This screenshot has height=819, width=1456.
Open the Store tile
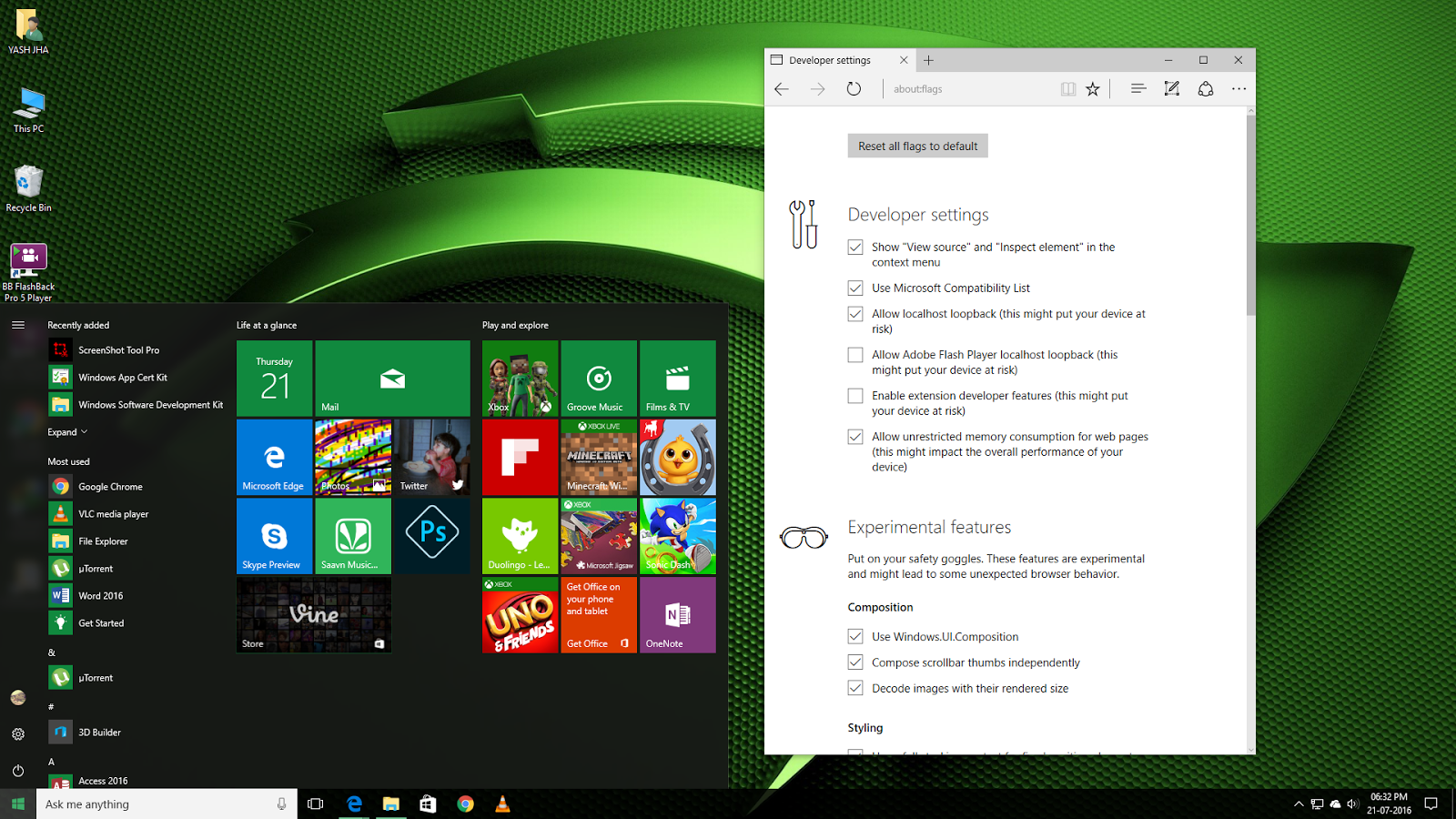tap(314, 615)
